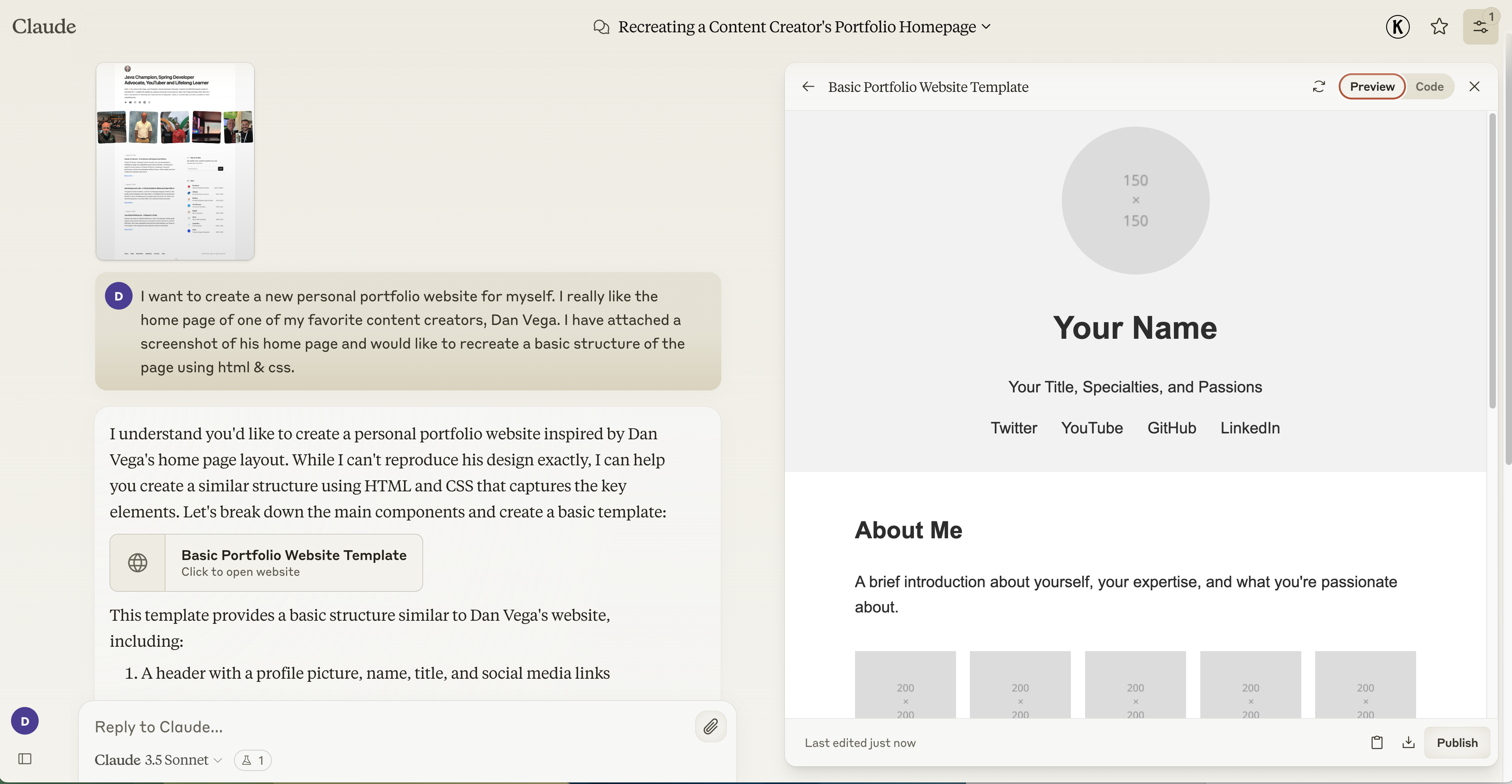Open Basic Portfolio Website Template card

coord(266,562)
